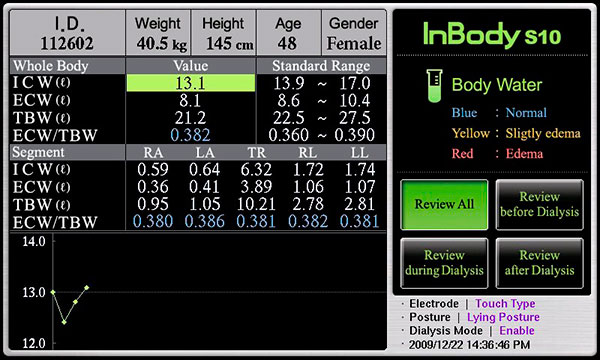Click the Touch Type electrode setting
The width and height of the screenshot is (600, 360).
coord(505,304)
